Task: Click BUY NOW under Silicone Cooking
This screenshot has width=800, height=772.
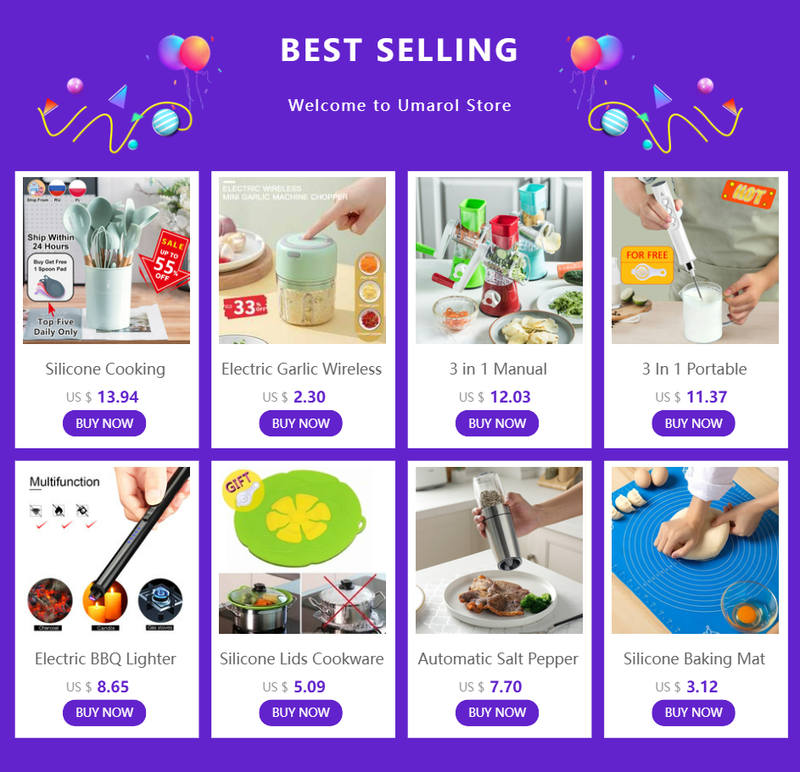Action: (104, 423)
